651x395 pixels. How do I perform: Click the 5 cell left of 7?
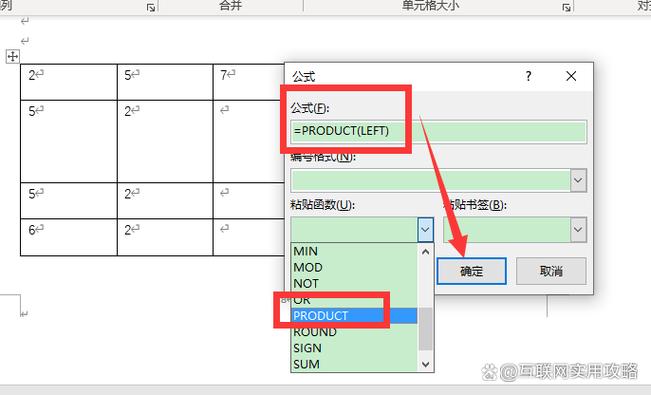(x=165, y=82)
